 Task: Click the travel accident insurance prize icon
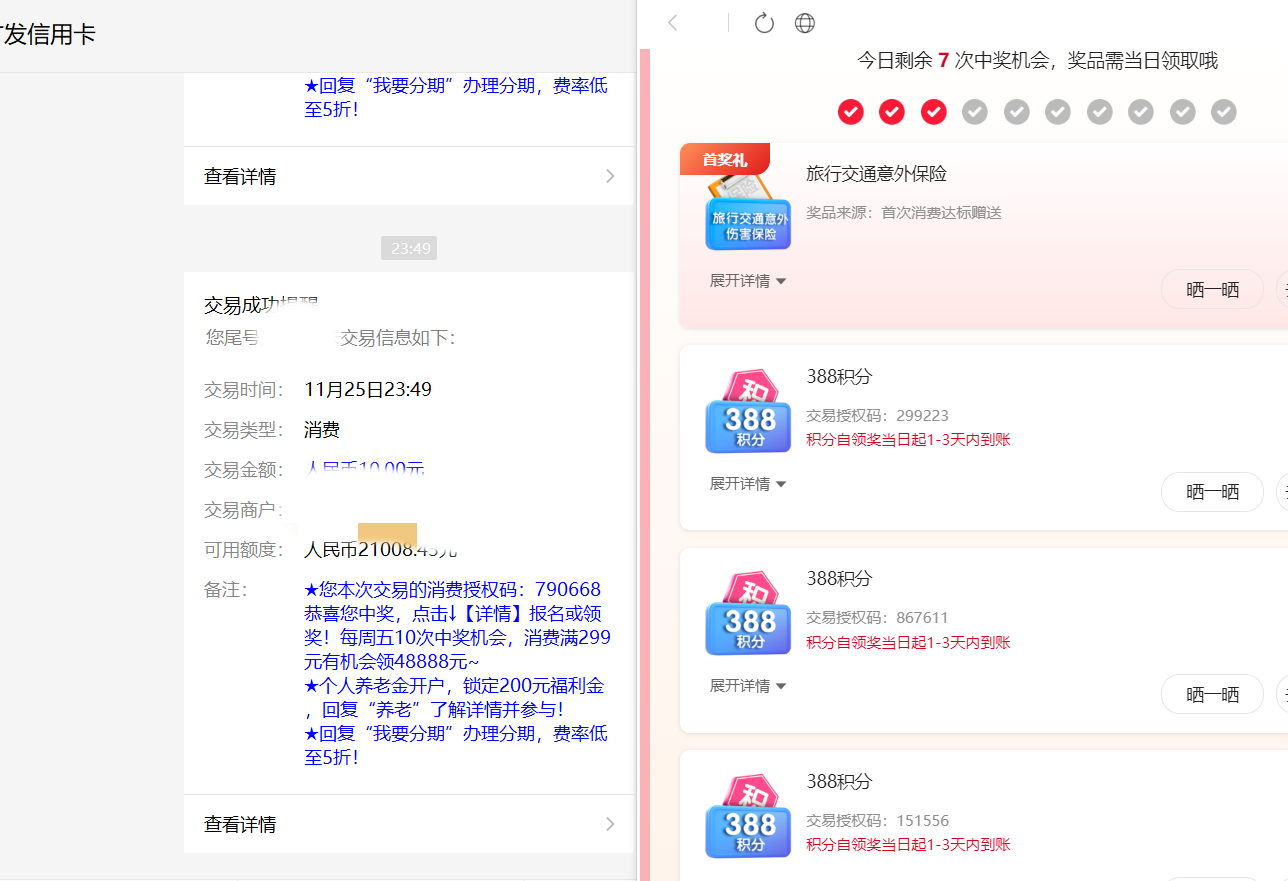(748, 212)
